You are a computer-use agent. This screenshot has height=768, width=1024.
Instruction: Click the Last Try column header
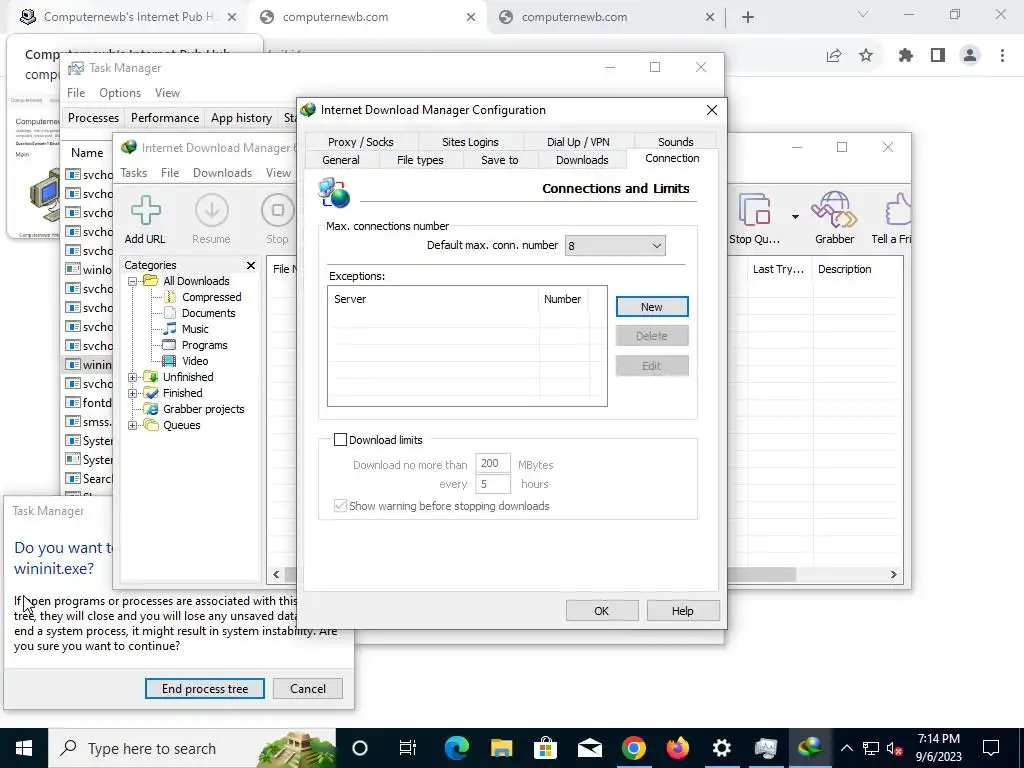pyautogui.click(x=780, y=269)
